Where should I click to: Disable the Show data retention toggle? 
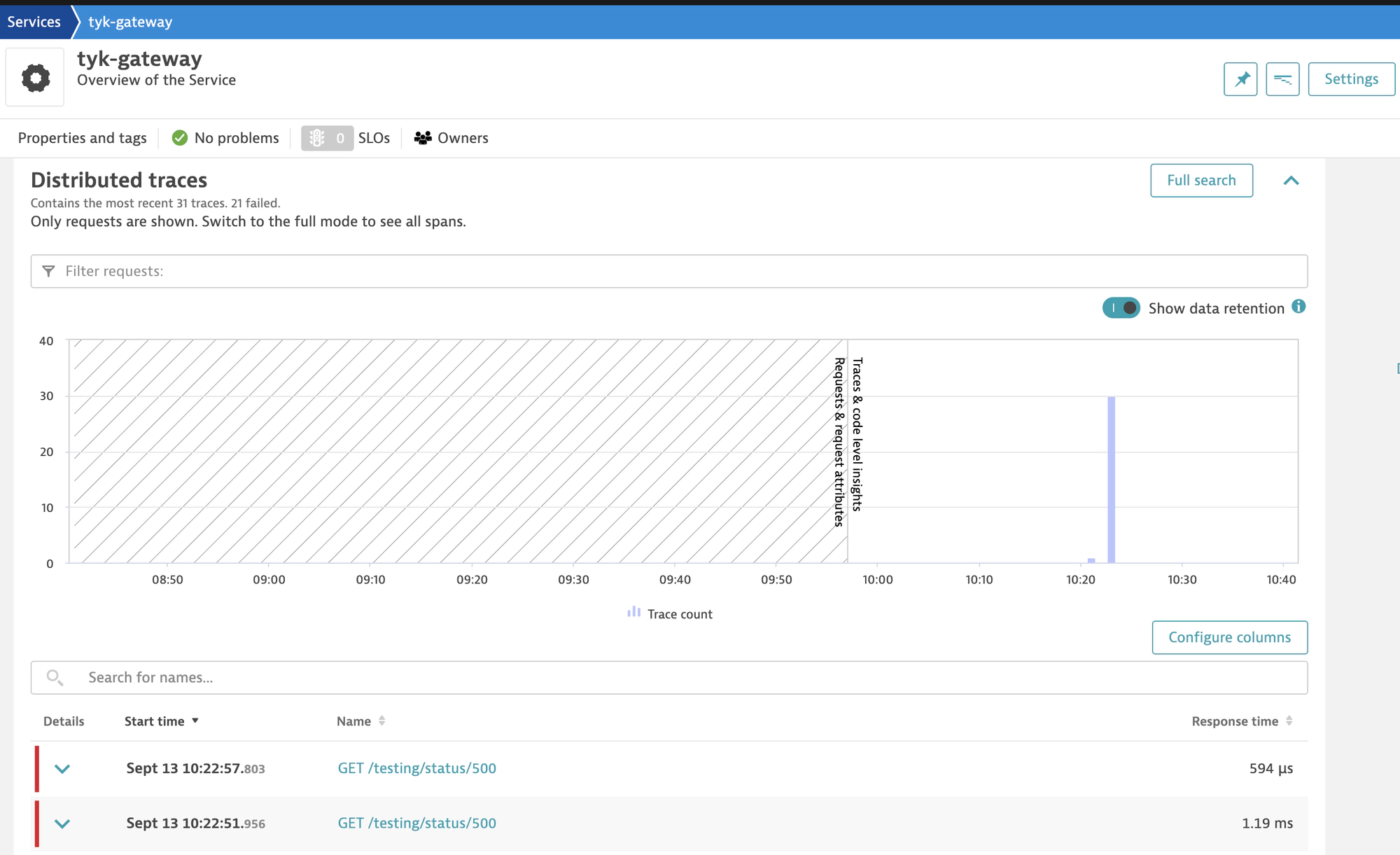pyautogui.click(x=1121, y=307)
